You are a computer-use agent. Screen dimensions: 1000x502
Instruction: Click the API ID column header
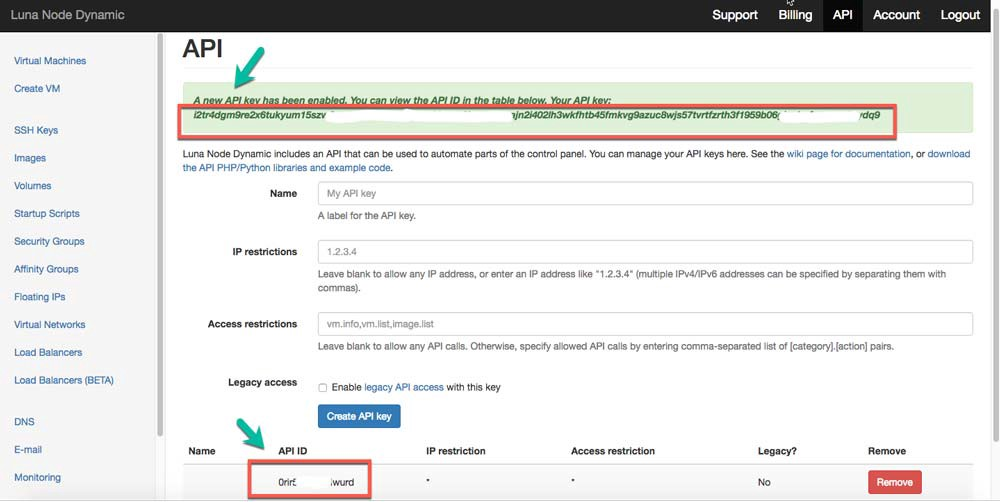293,451
